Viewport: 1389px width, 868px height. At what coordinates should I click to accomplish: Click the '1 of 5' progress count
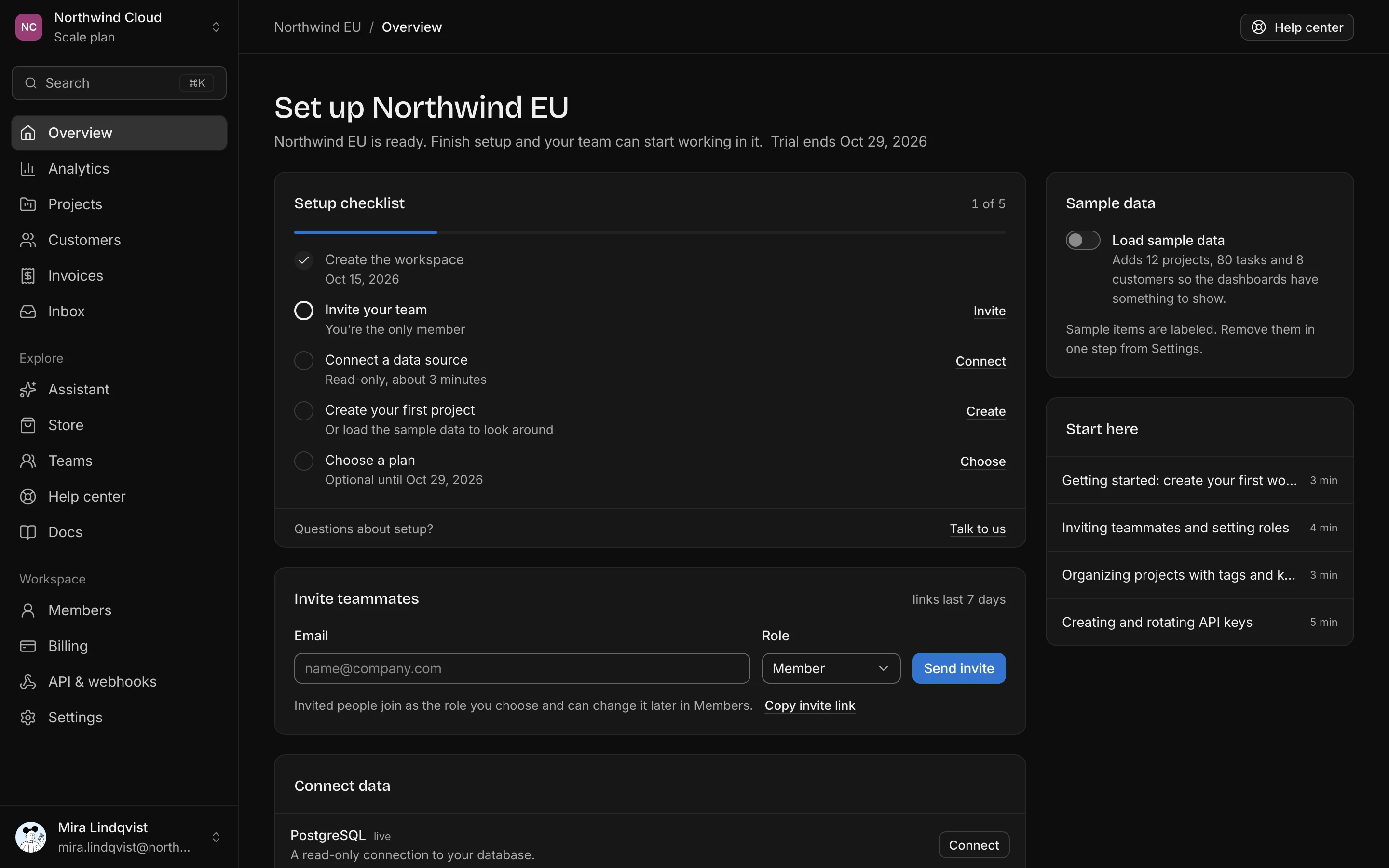tap(988, 204)
